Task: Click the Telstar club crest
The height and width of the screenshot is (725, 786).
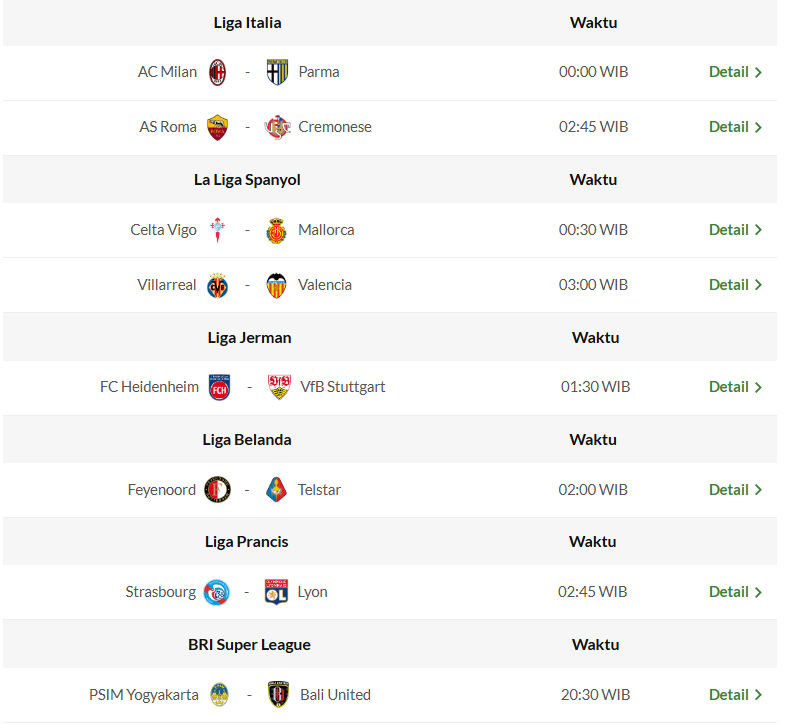Action: point(277,490)
